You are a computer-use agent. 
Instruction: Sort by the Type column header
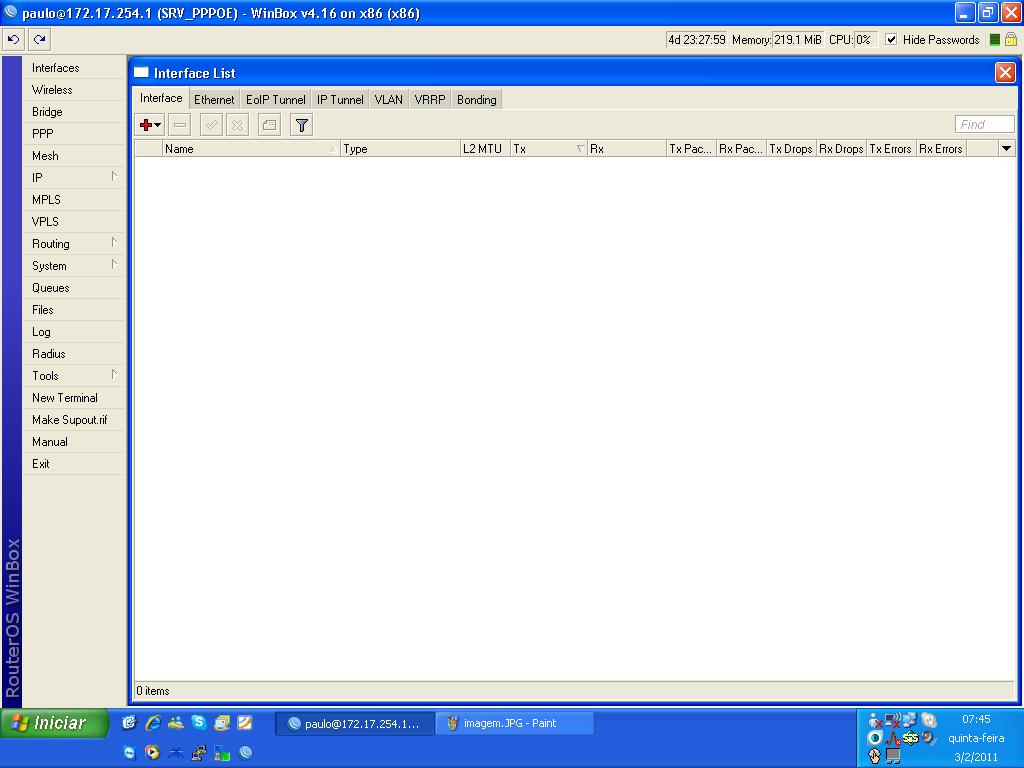tap(400, 149)
